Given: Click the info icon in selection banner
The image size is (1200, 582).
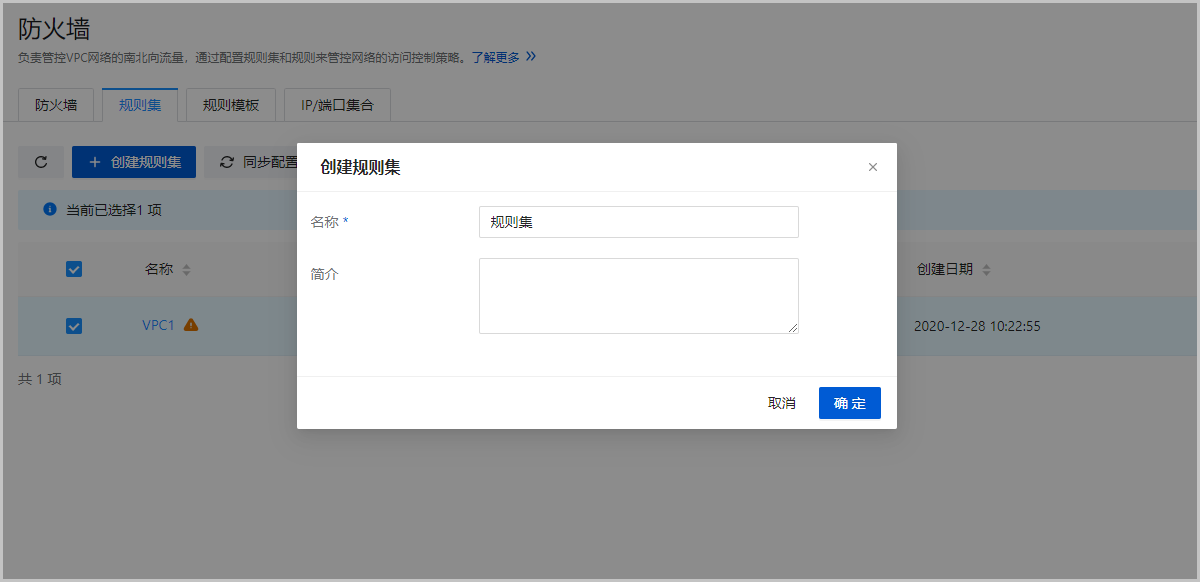Looking at the screenshot, I should click(x=49, y=210).
